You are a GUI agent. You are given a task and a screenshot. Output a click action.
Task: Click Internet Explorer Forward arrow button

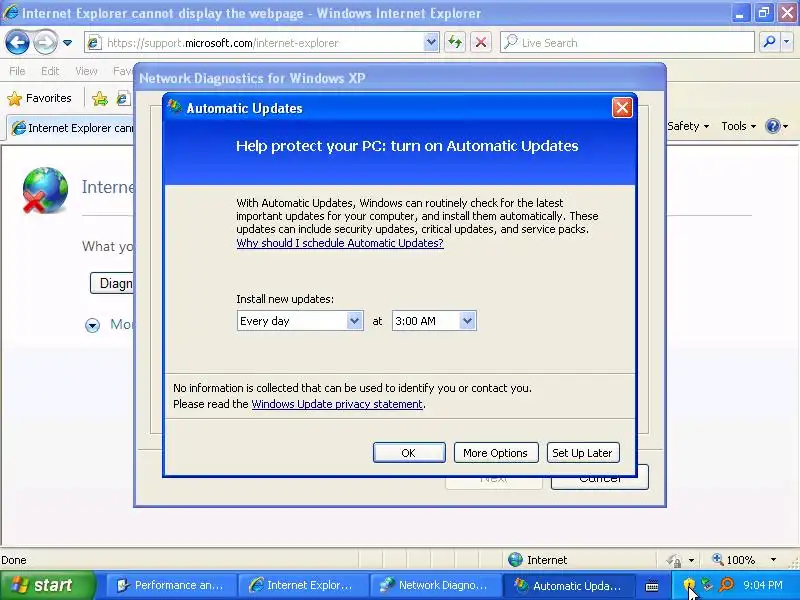(45, 43)
